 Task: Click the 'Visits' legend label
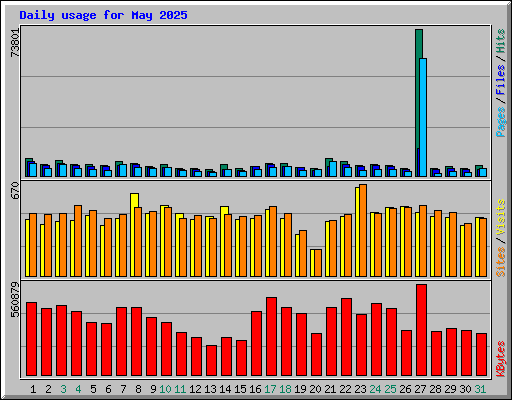pos(501,217)
